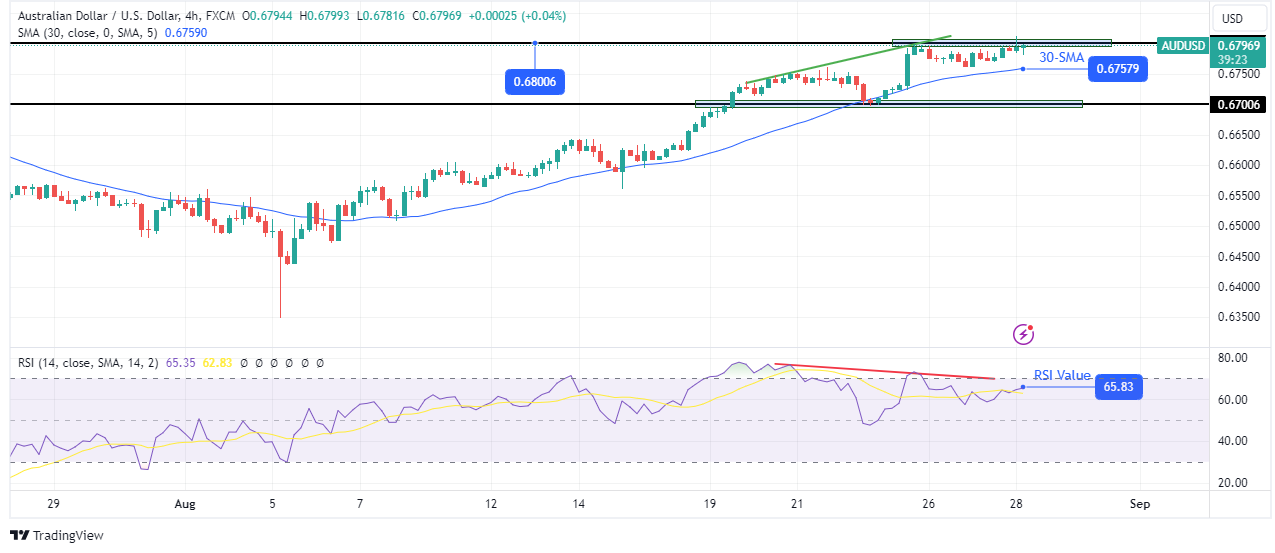The image size is (1275, 553).
Task: Click the 65.83 RSI callout label
Action: pos(1119,387)
